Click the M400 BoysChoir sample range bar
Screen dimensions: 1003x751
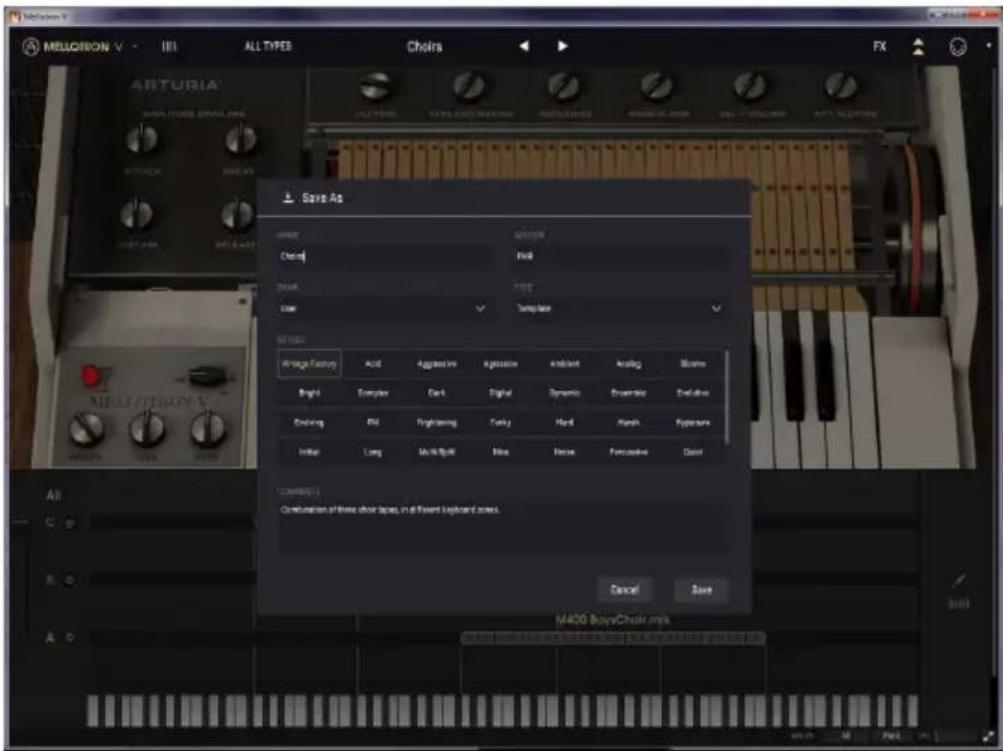click(613, 638)
